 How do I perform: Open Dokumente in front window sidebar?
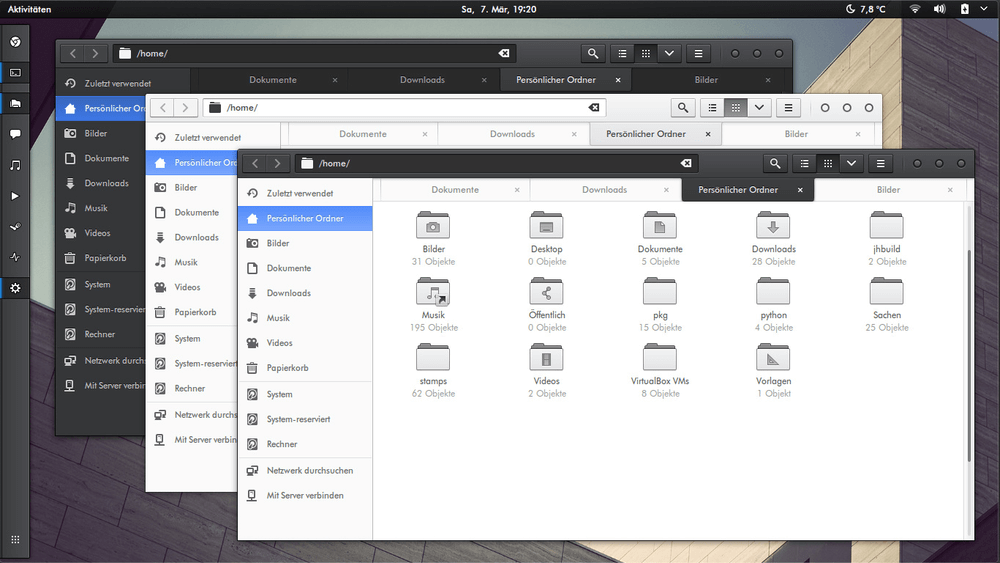[305, 268]
